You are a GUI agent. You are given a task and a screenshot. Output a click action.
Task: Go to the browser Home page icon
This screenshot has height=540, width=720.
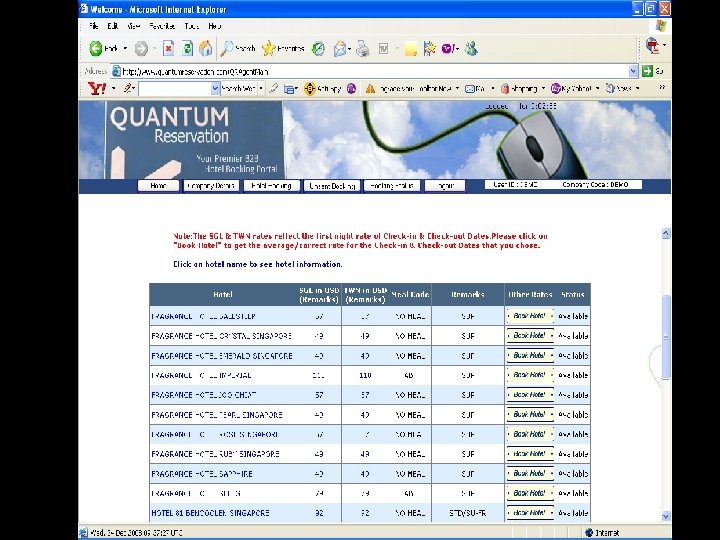coord(206,48)
